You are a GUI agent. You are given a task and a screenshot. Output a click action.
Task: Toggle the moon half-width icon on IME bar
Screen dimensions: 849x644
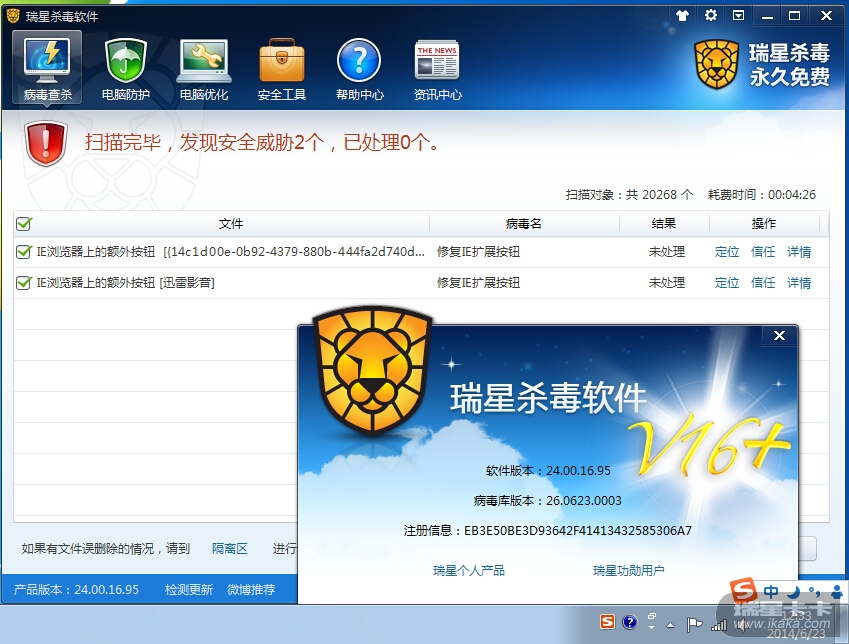[795, 591]
